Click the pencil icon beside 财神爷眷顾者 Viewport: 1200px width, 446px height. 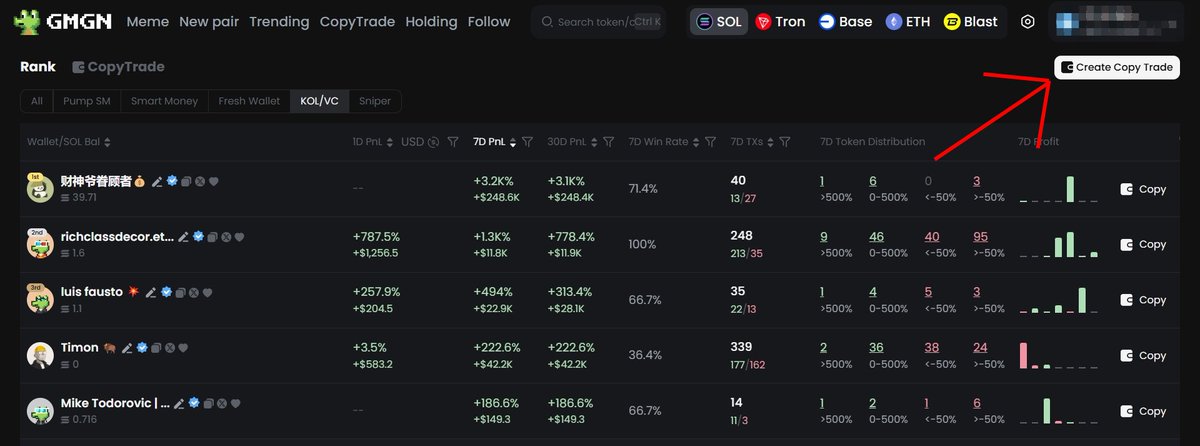(157, 181)
